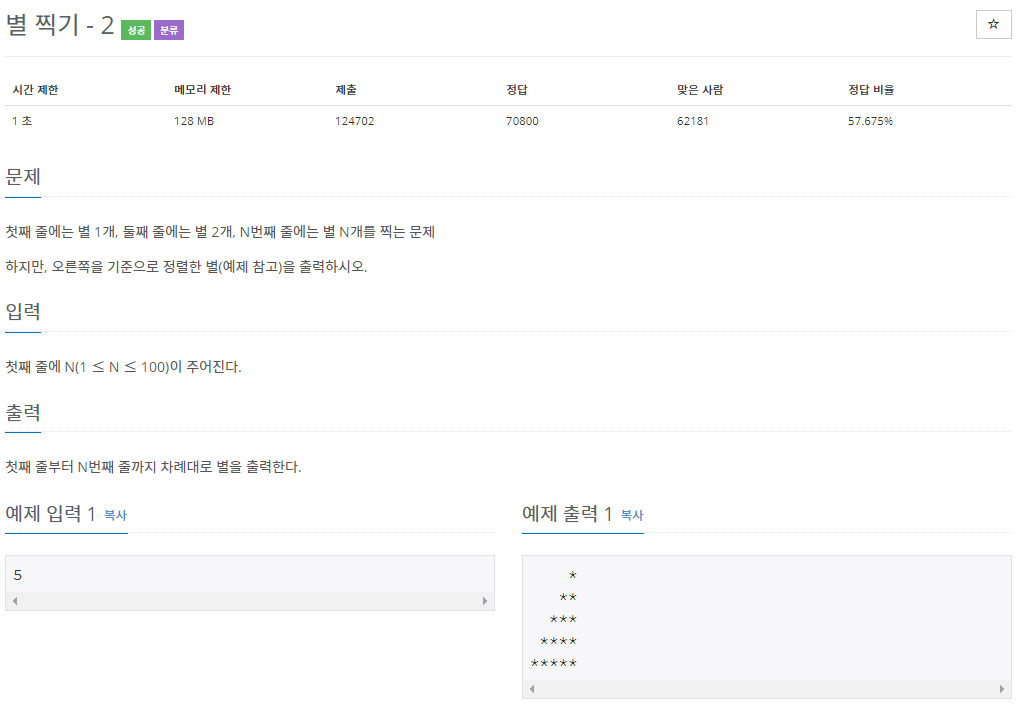This screenshot has width=1025, height=718.
Task: Click the 시간 제한 column header
Action: pyautogui.click(x=35, y=90)
